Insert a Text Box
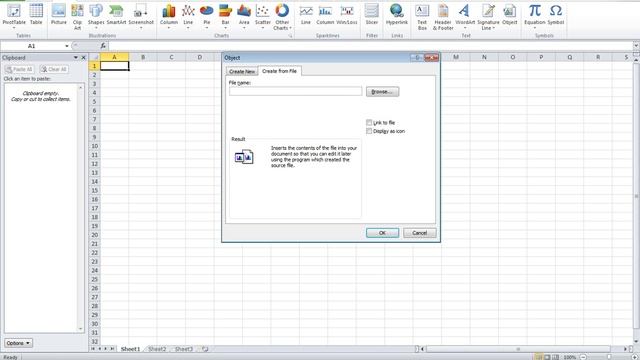640x360 pixels. (x=422, y=16)
